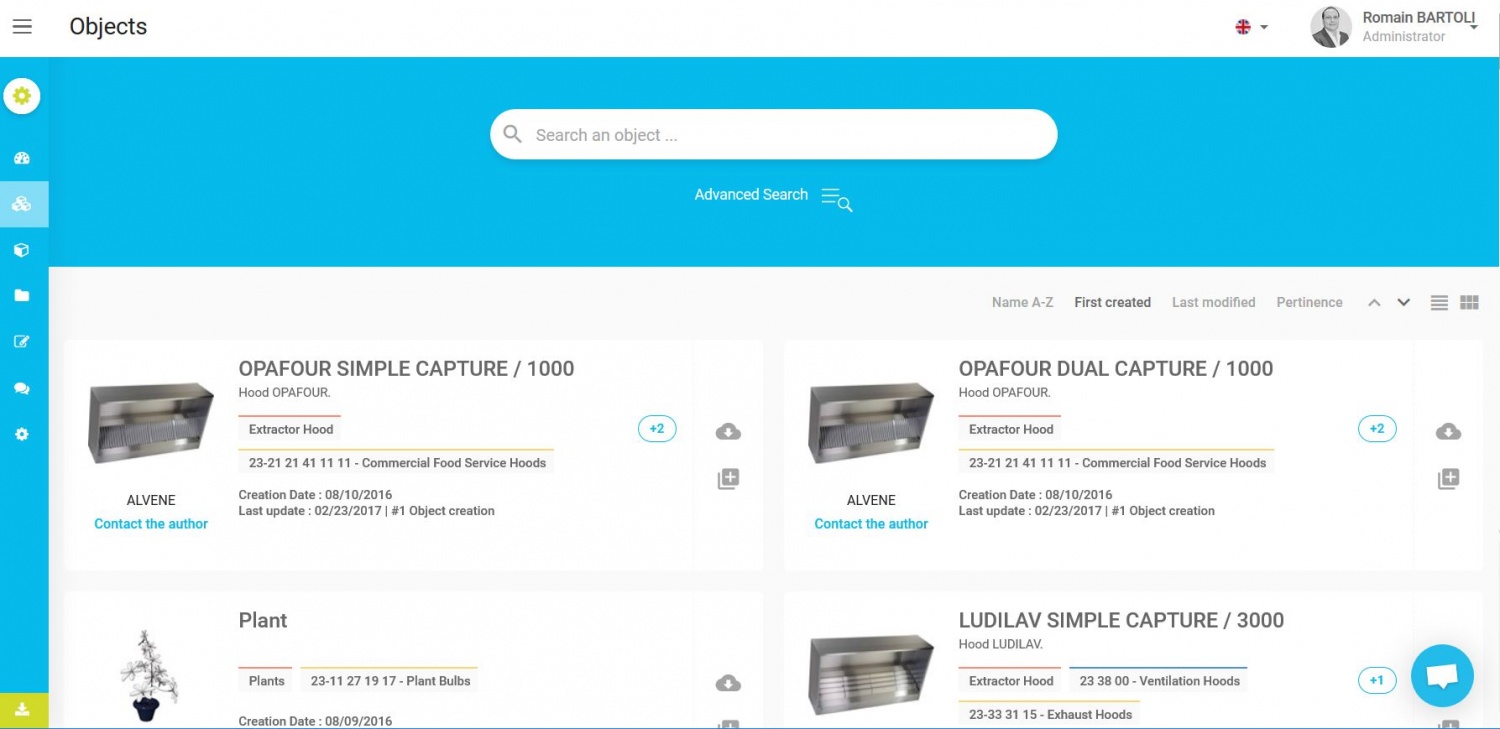This screenshot has height=729, width=1500.
Task: Sort objects by Last modified
Action: click(1213, 302)
